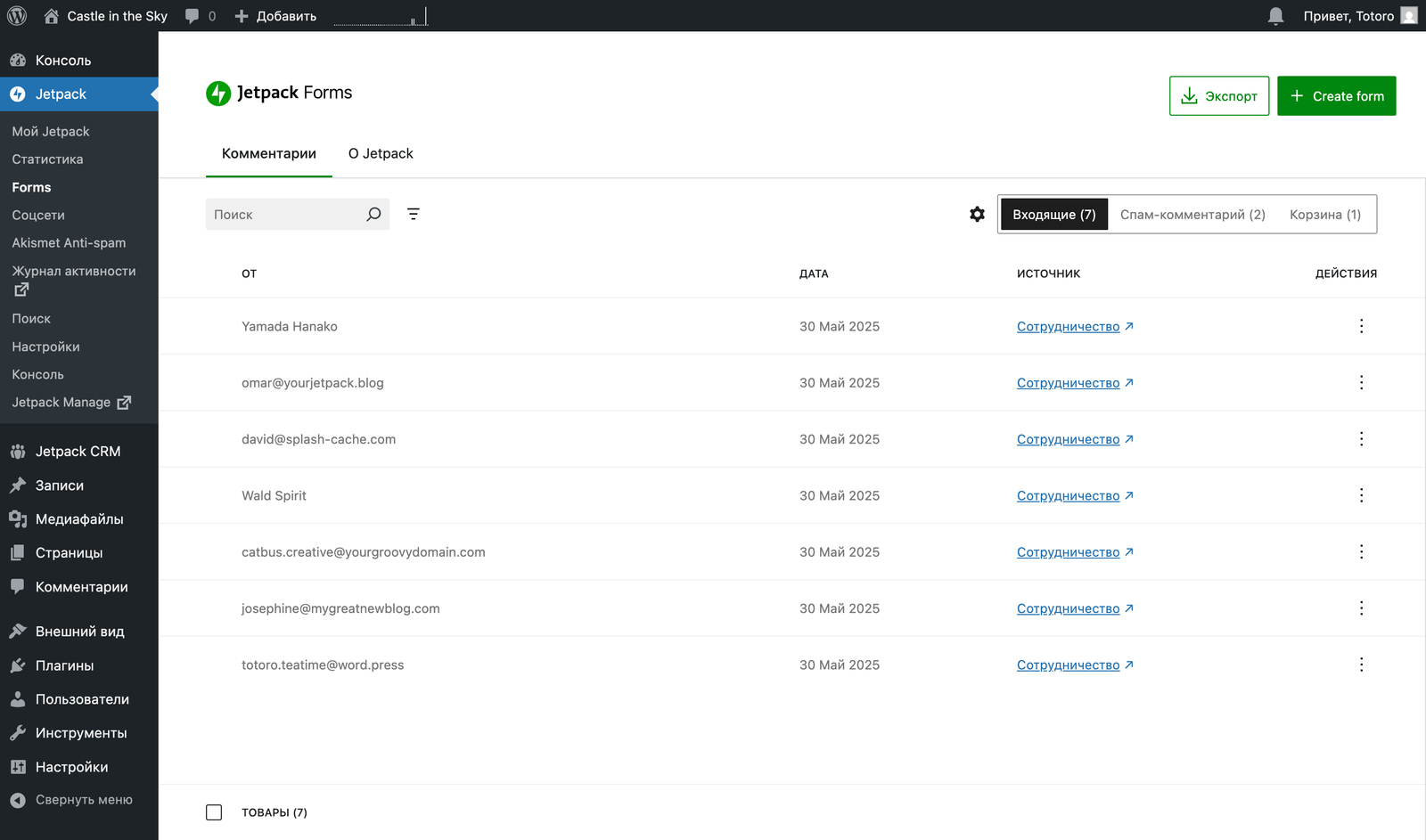Screen dimensions: 1426x840
Task: Click the comments bubble icon in admin bar
Action: coord(193,16)
